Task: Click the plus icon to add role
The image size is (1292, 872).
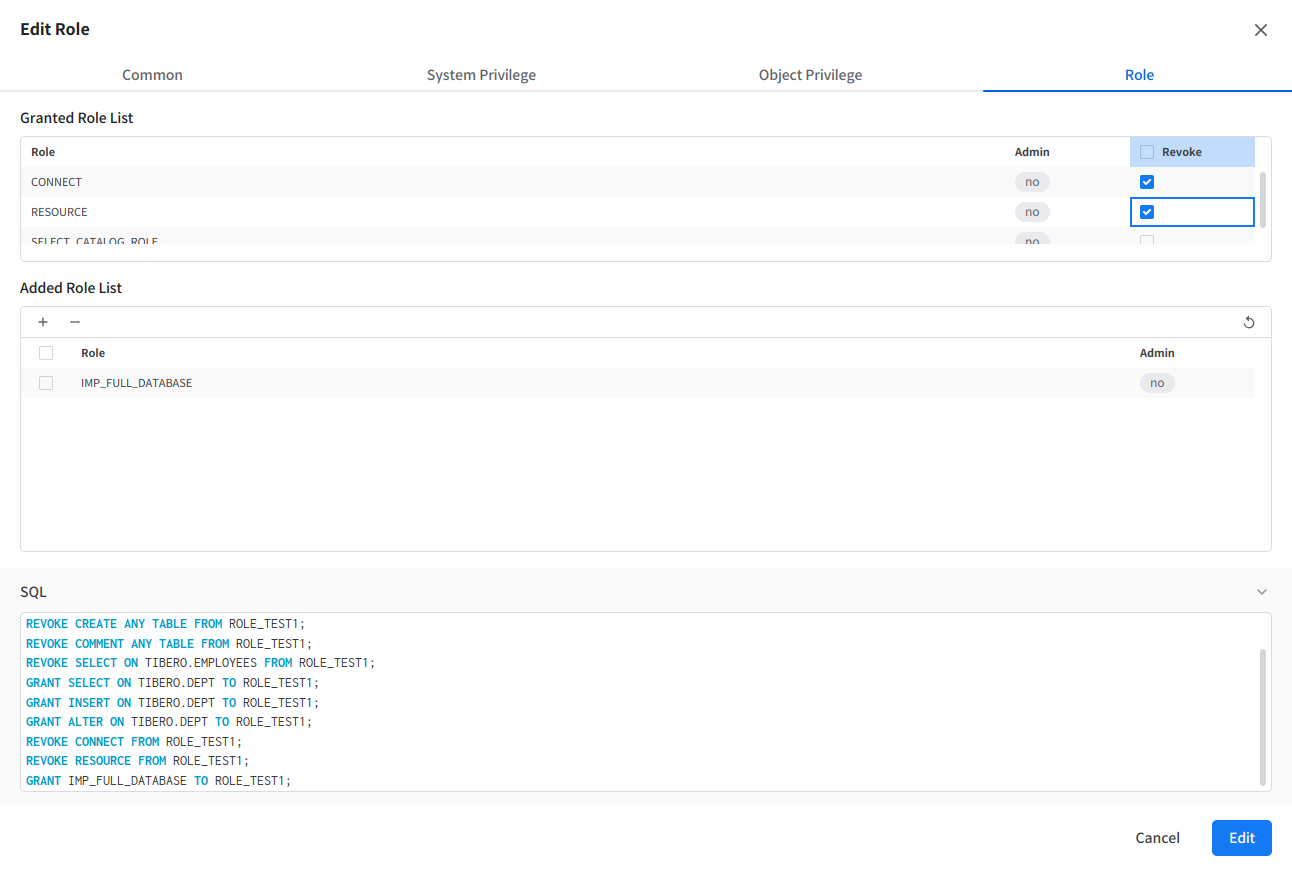Action: (43, 322)
